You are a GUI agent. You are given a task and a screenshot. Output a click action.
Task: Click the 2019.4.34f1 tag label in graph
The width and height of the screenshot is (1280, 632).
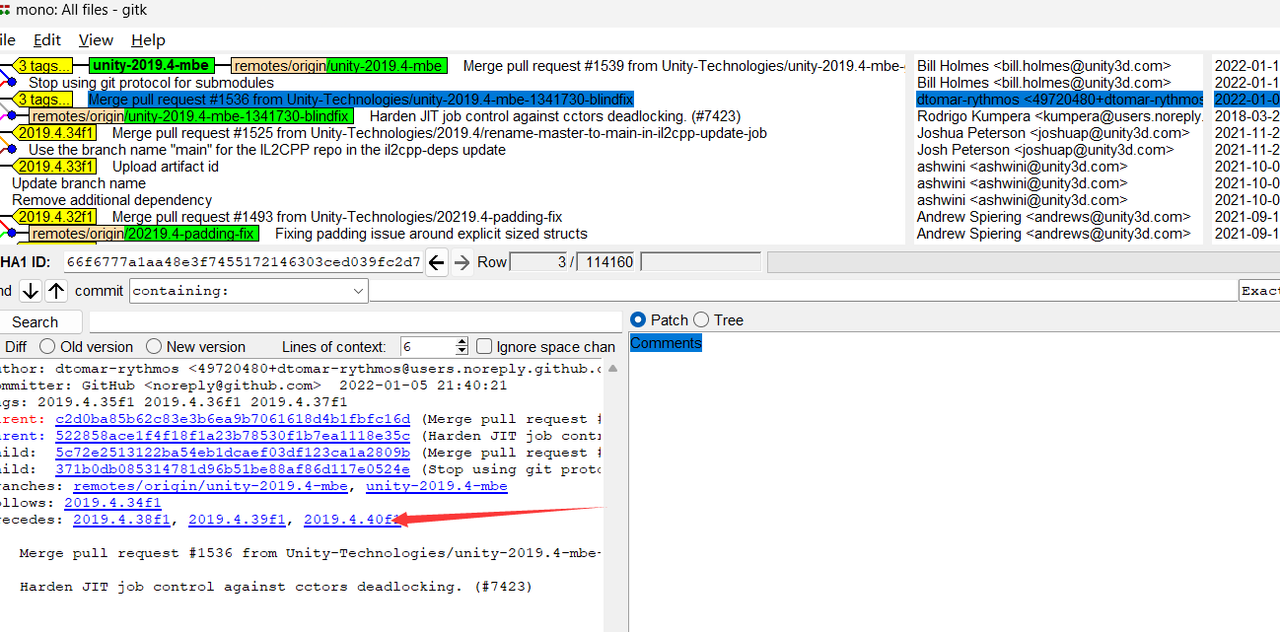[56, 133]
